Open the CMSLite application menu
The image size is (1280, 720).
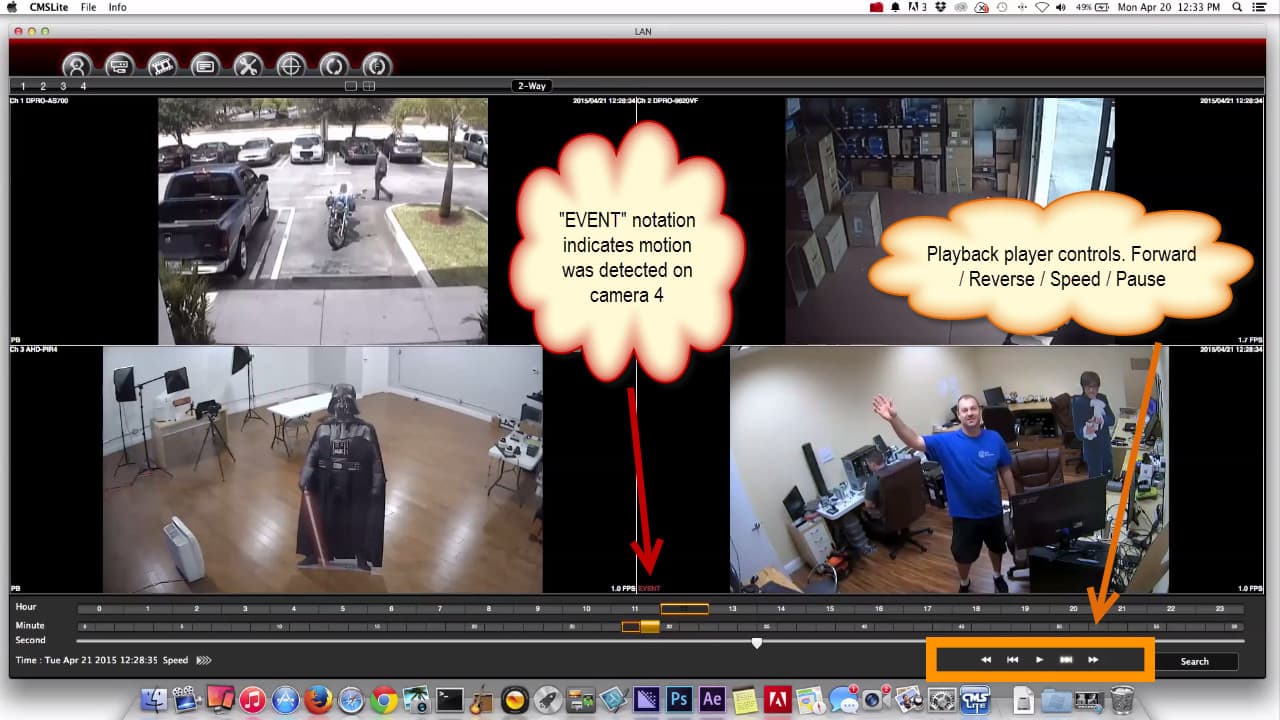[48, 7]
